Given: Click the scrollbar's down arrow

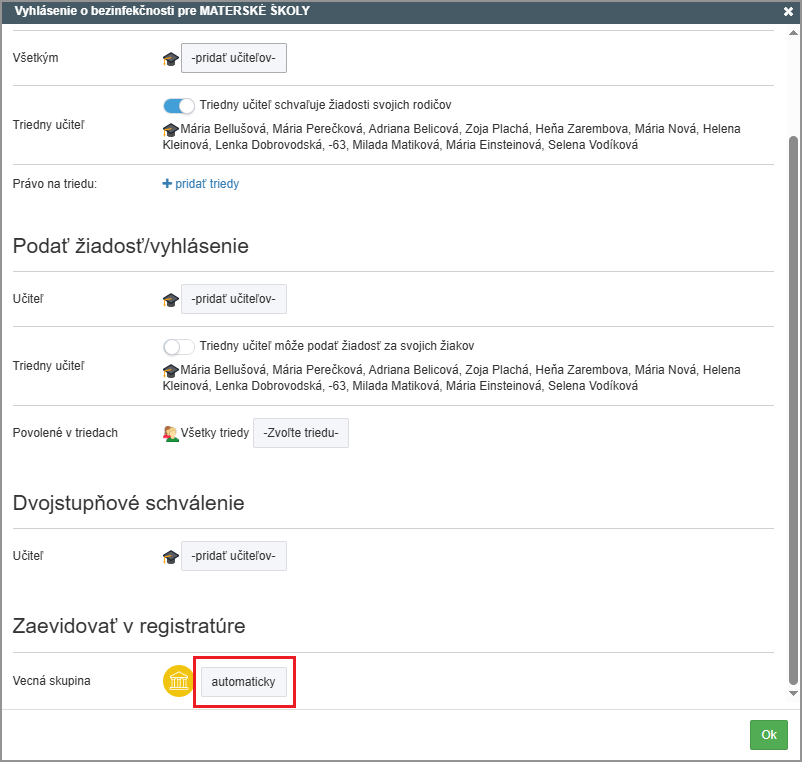Looking at the screenshot, I should 793,693.
